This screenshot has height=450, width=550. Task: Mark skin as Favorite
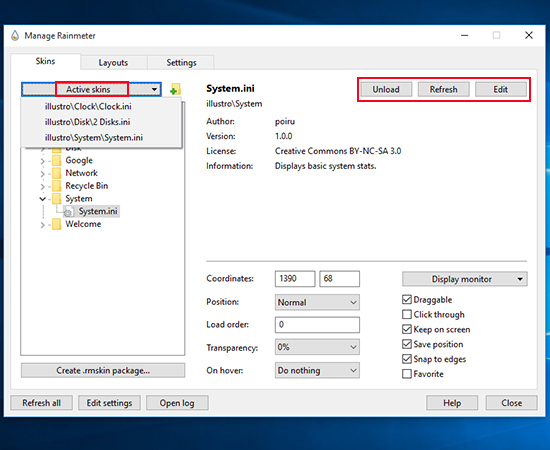[407, 374]
